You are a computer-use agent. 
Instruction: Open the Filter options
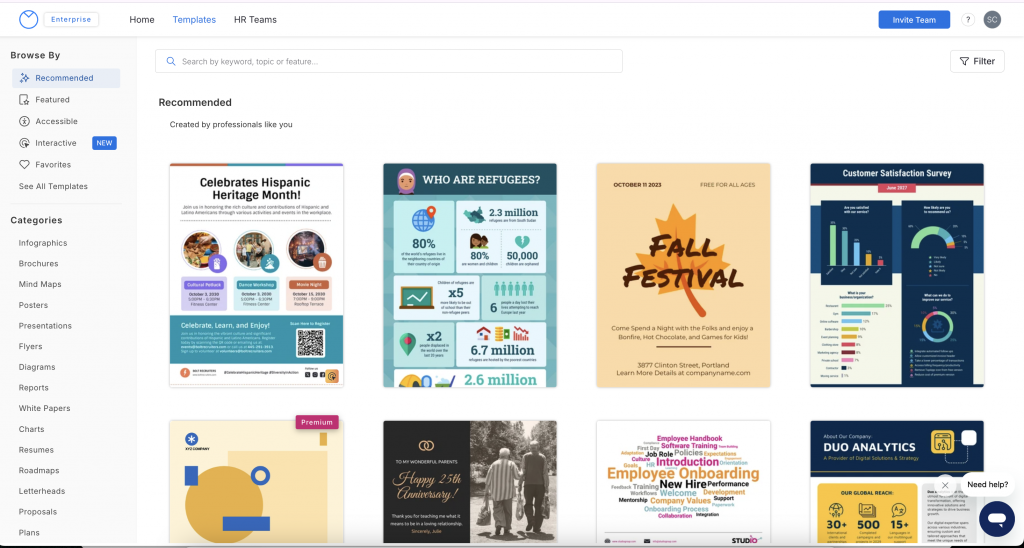977,61
